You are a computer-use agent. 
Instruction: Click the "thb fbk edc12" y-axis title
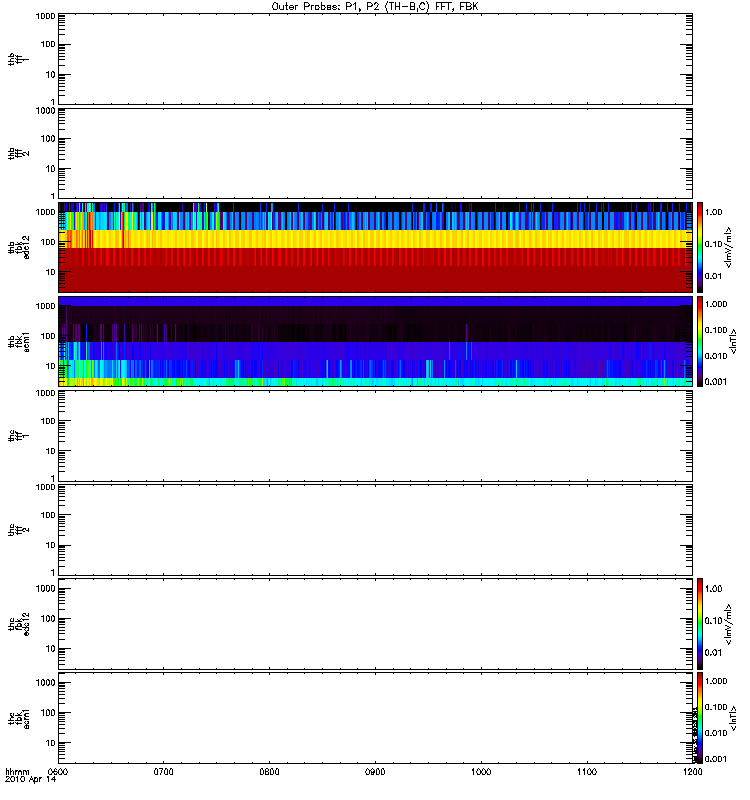tap(19, 247)
